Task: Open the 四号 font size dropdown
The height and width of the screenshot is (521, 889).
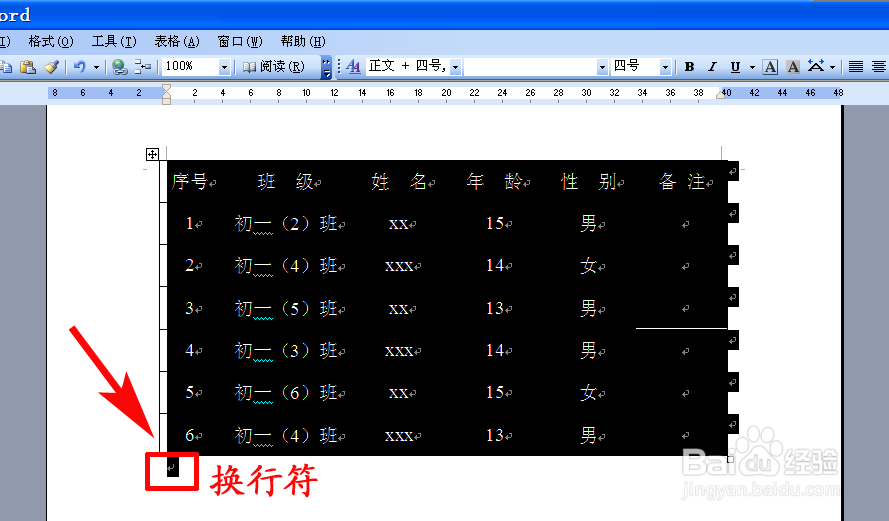Action: [665, 67]
